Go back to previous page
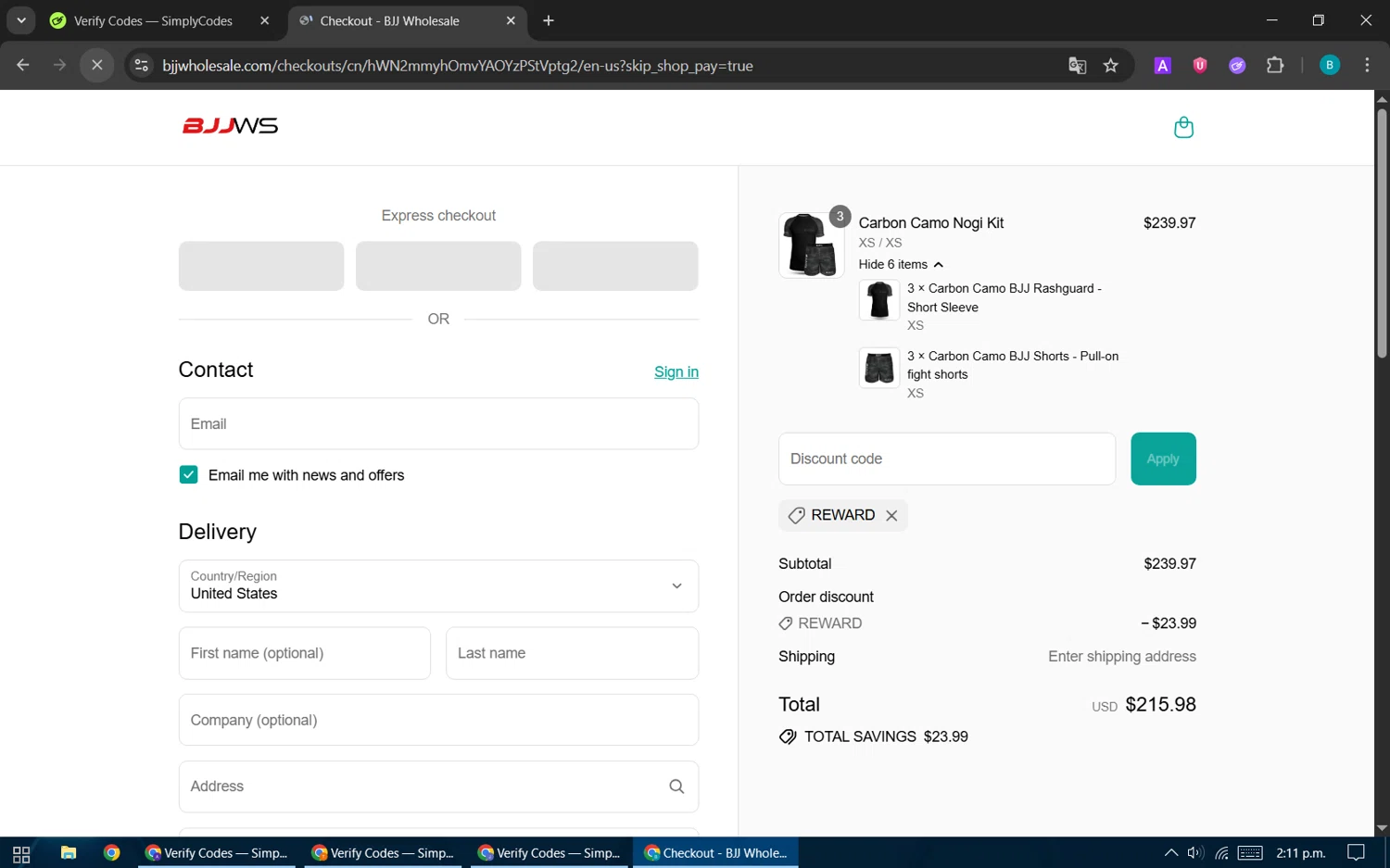 click(x=23, y=66)
